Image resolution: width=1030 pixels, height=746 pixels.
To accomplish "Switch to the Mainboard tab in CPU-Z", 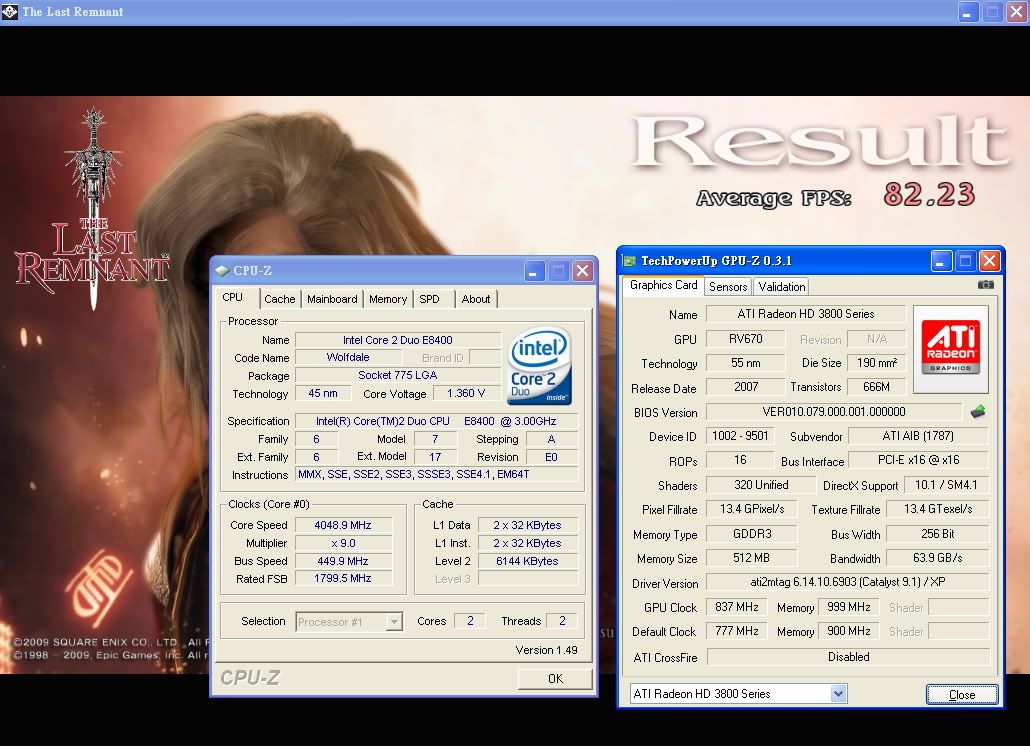I will coord(332,299).
